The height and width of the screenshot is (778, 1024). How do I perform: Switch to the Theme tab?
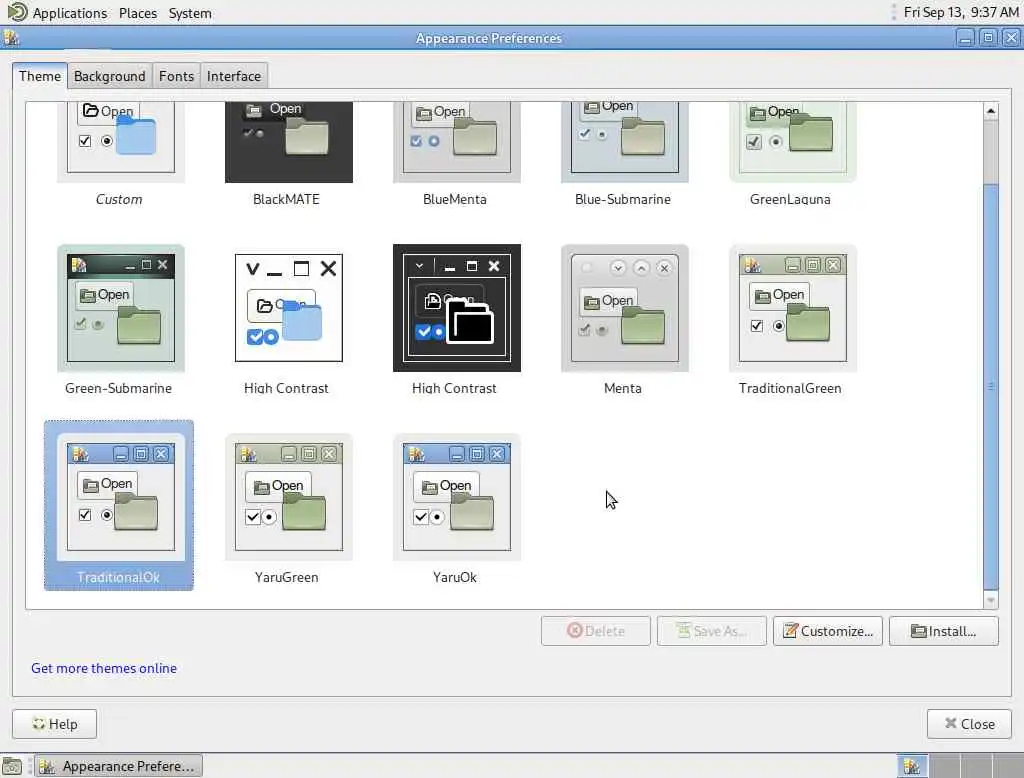[40, 76]
